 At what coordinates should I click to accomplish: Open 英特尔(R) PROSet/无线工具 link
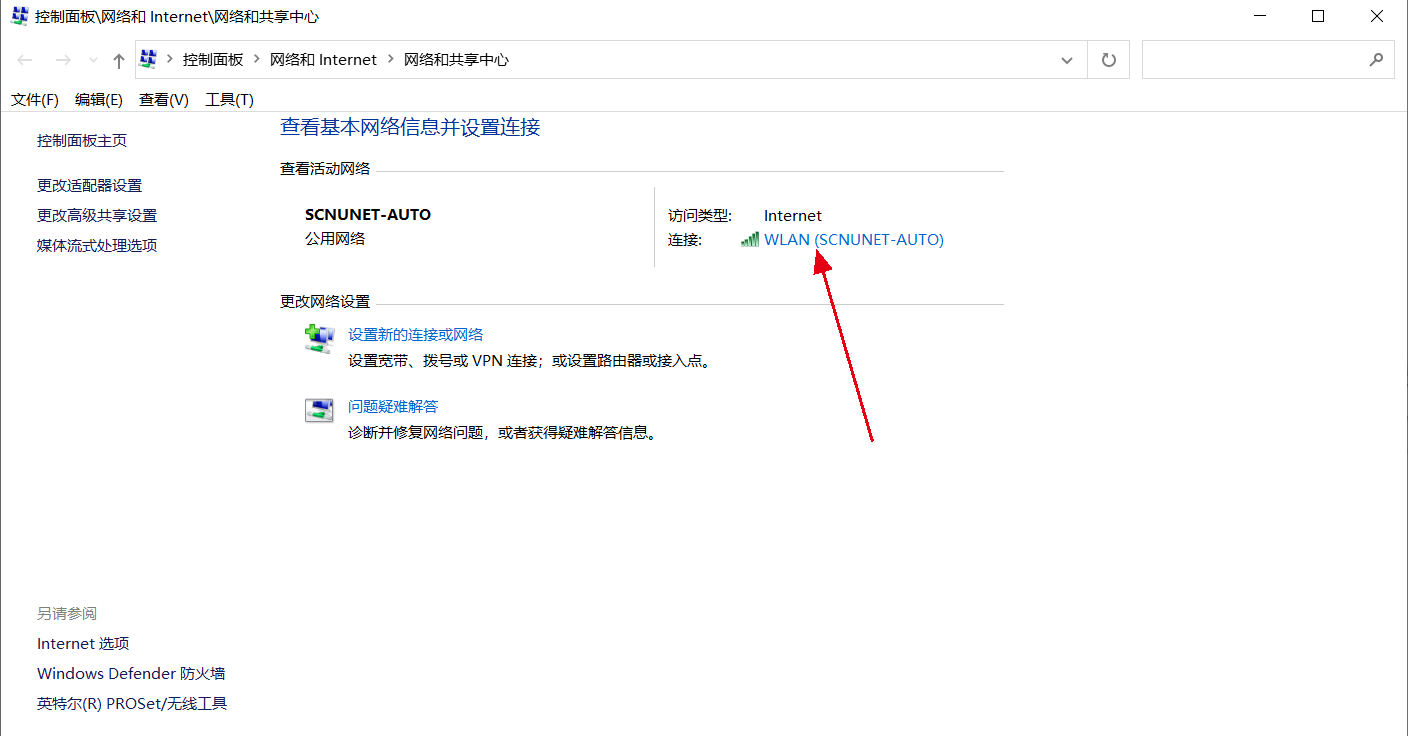click(x=132, y=704)
